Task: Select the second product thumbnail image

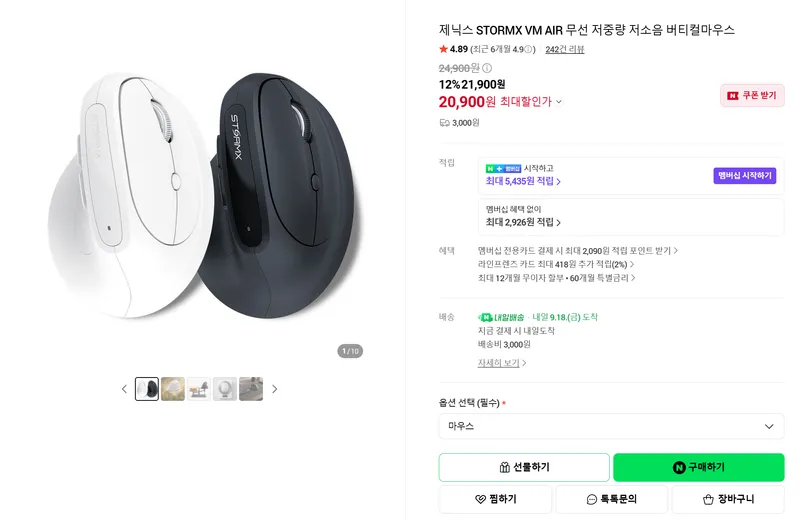Action: click(173, 389)
